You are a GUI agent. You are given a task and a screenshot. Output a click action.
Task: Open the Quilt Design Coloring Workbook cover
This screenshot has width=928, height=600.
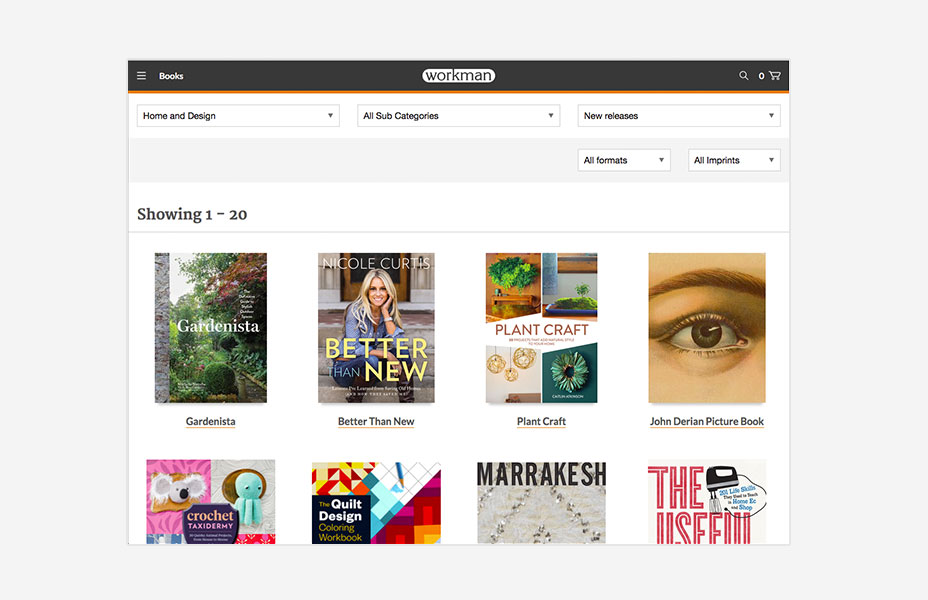tap(376, 503)
